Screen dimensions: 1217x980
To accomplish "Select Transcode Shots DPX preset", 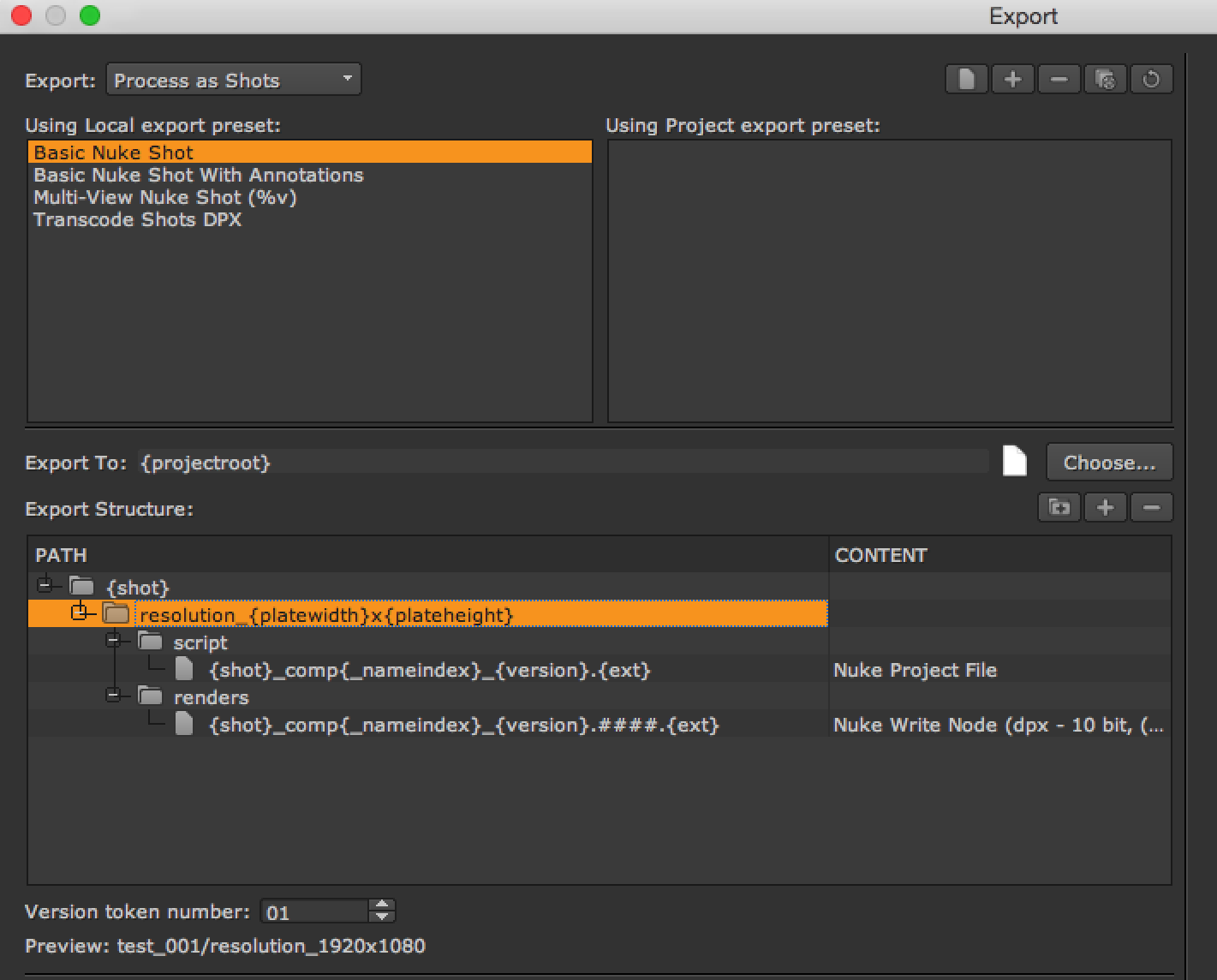I will (310, 219).
